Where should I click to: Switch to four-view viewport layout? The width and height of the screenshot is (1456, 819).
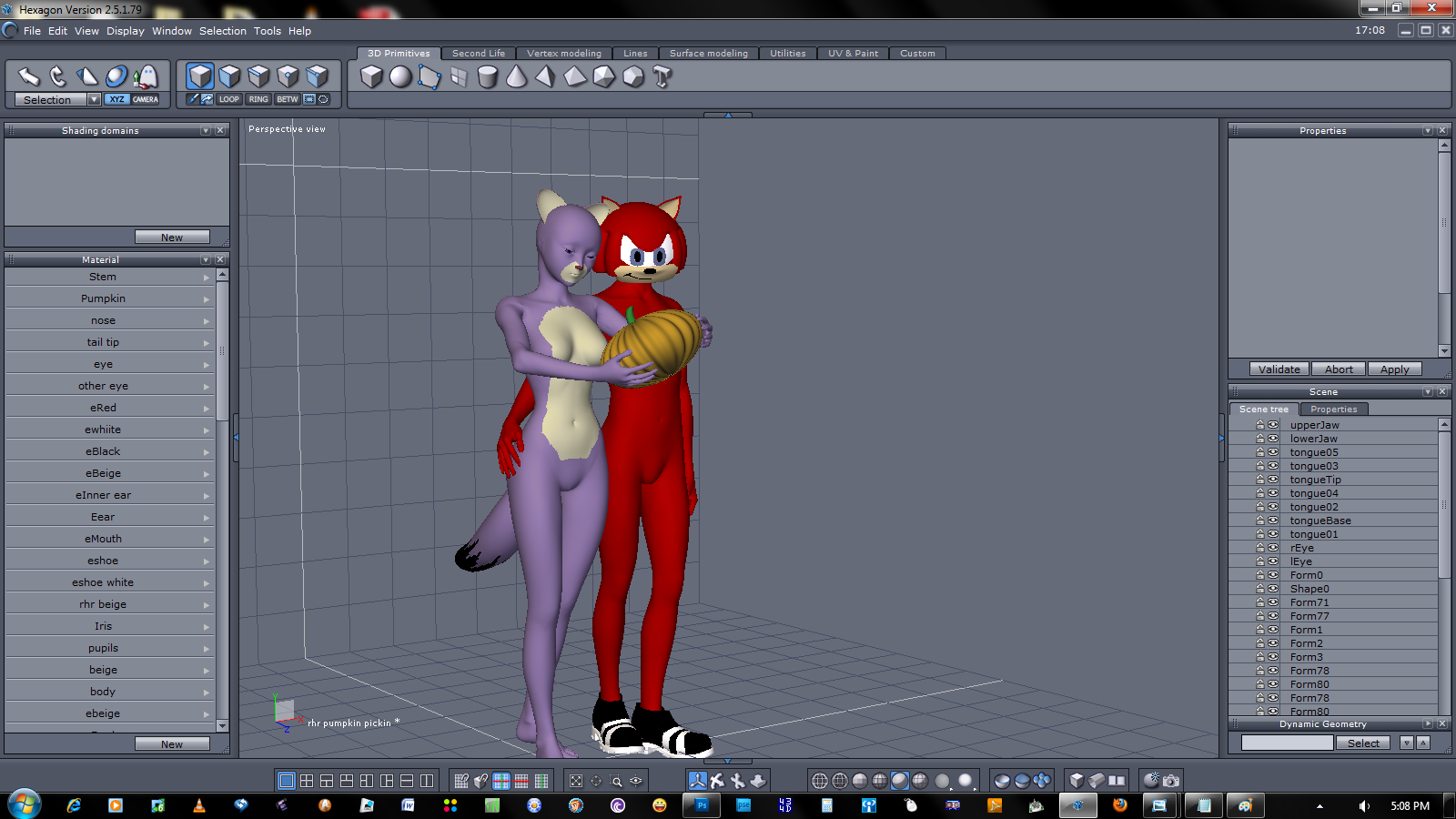point(307,781)
